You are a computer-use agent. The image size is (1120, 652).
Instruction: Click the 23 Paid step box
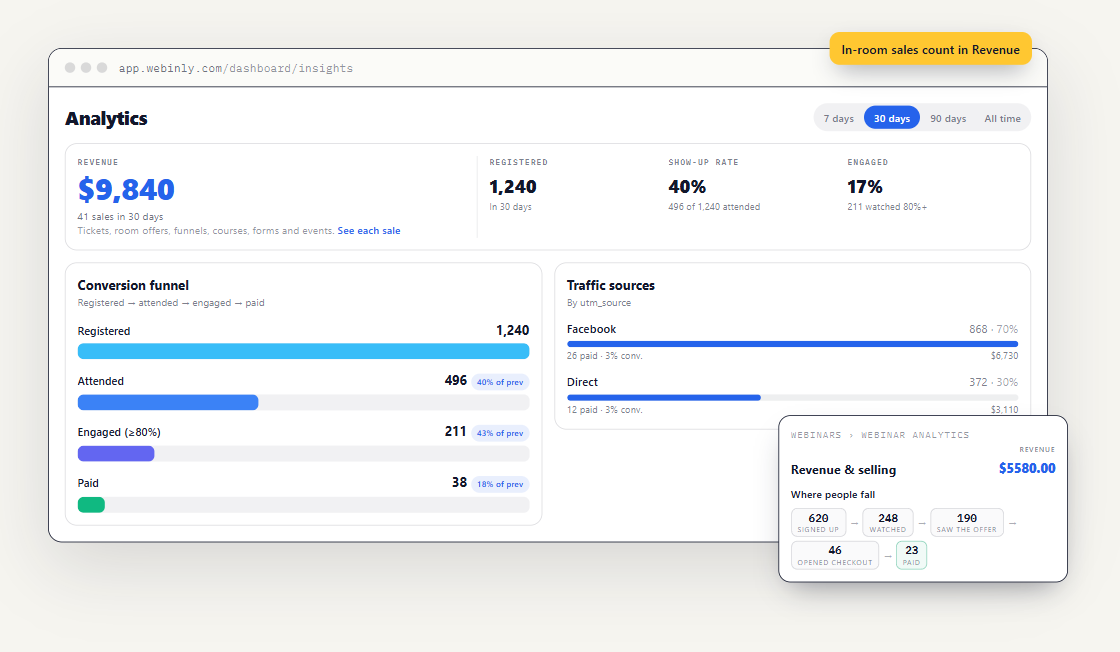[911, 555]
